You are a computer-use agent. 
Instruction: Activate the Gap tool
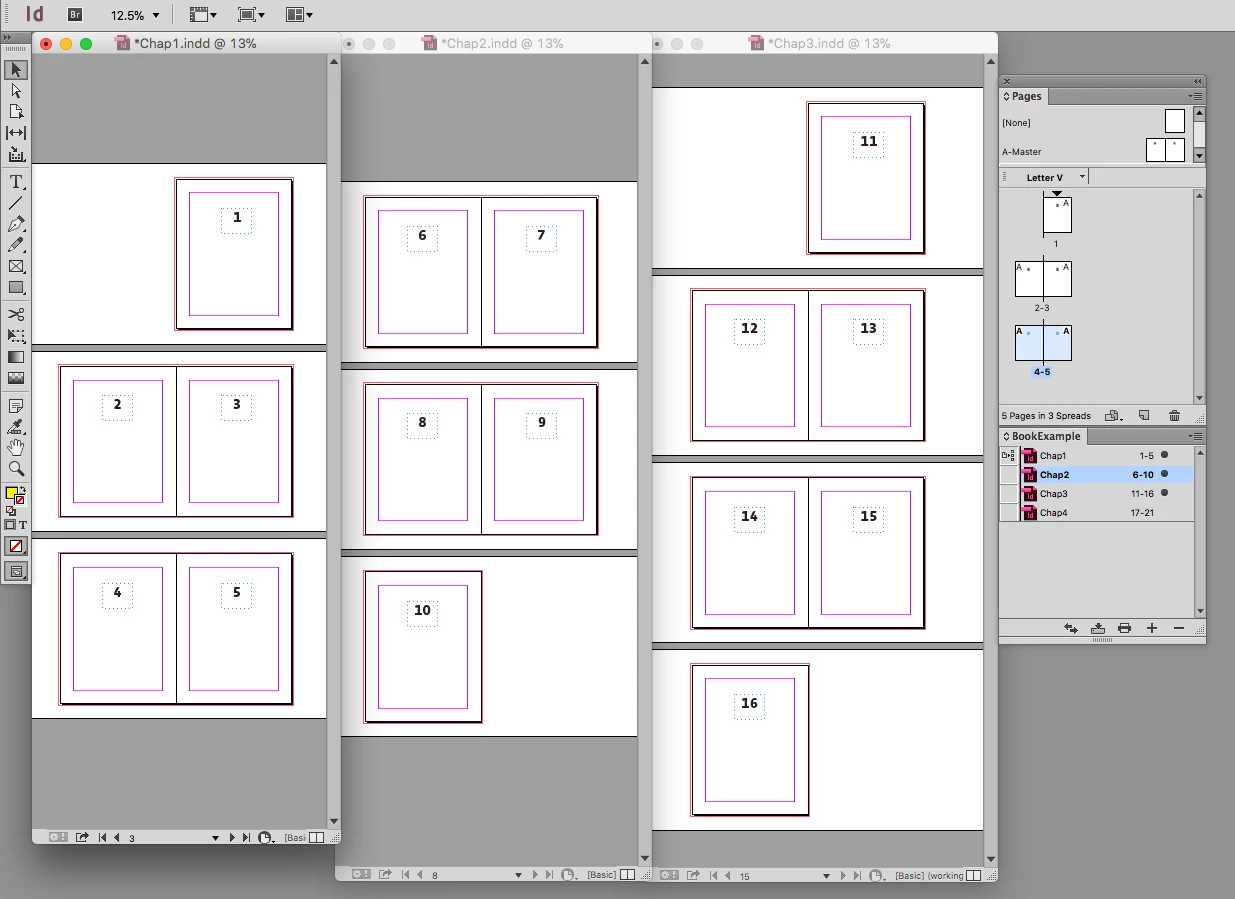point(16,133)
